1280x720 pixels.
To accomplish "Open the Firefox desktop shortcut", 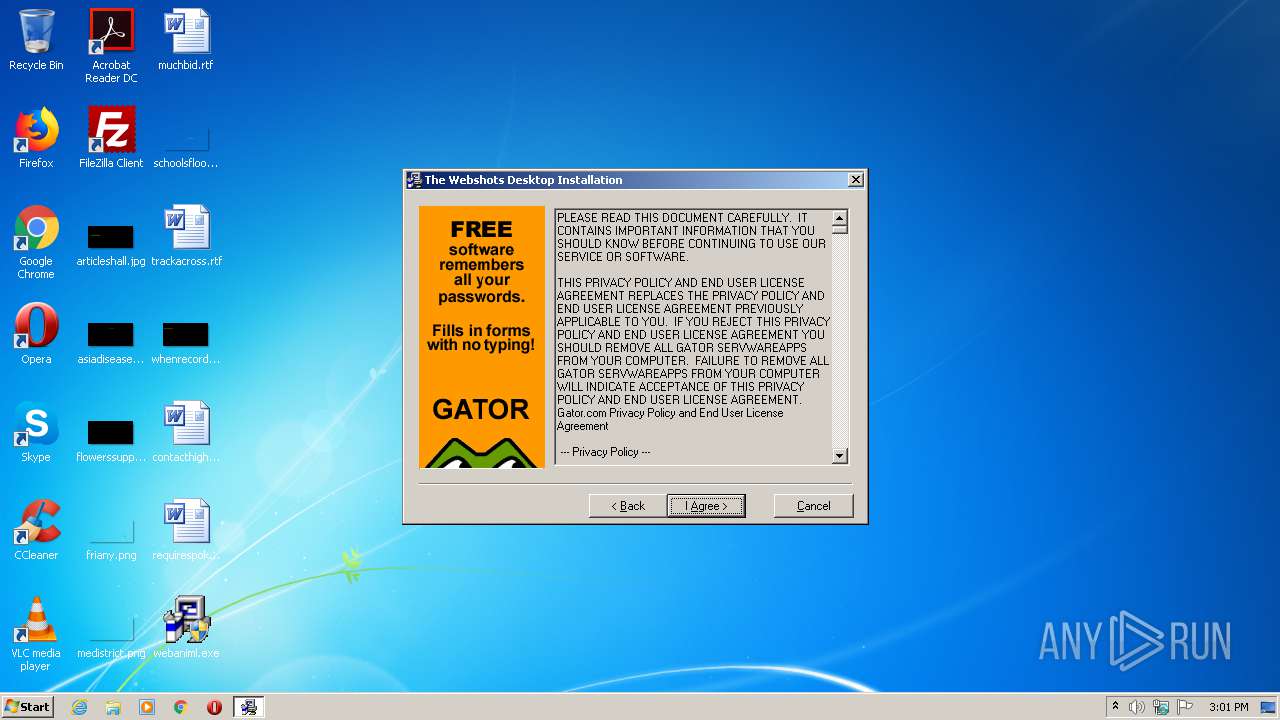I will tap(36, 138).
